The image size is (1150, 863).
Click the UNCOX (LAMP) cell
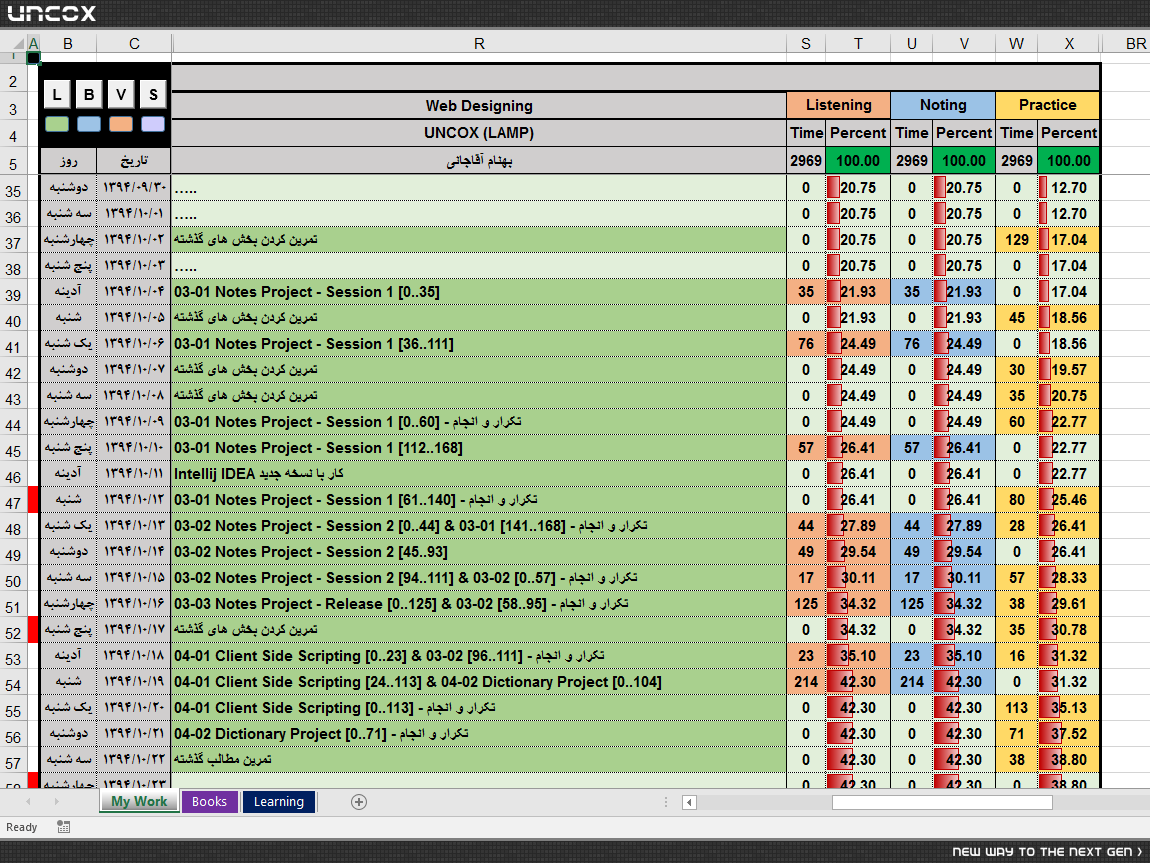pos(479,133)
